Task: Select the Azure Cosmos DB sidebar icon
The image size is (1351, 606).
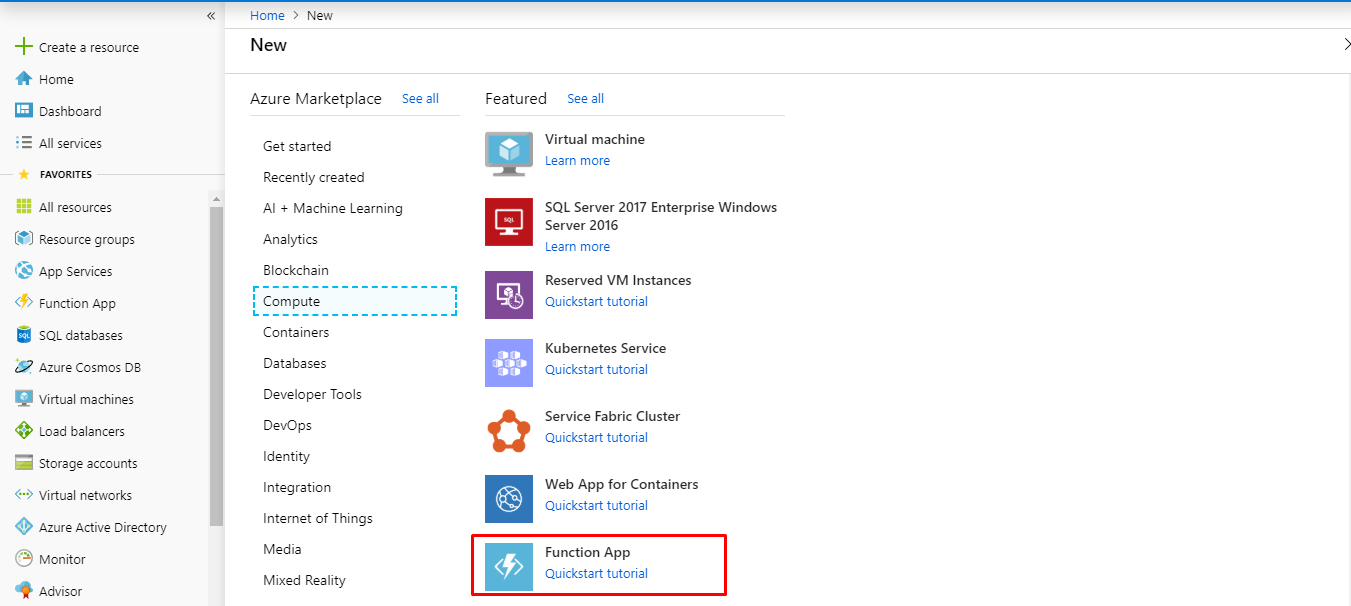Action: [x=22, y=366]
